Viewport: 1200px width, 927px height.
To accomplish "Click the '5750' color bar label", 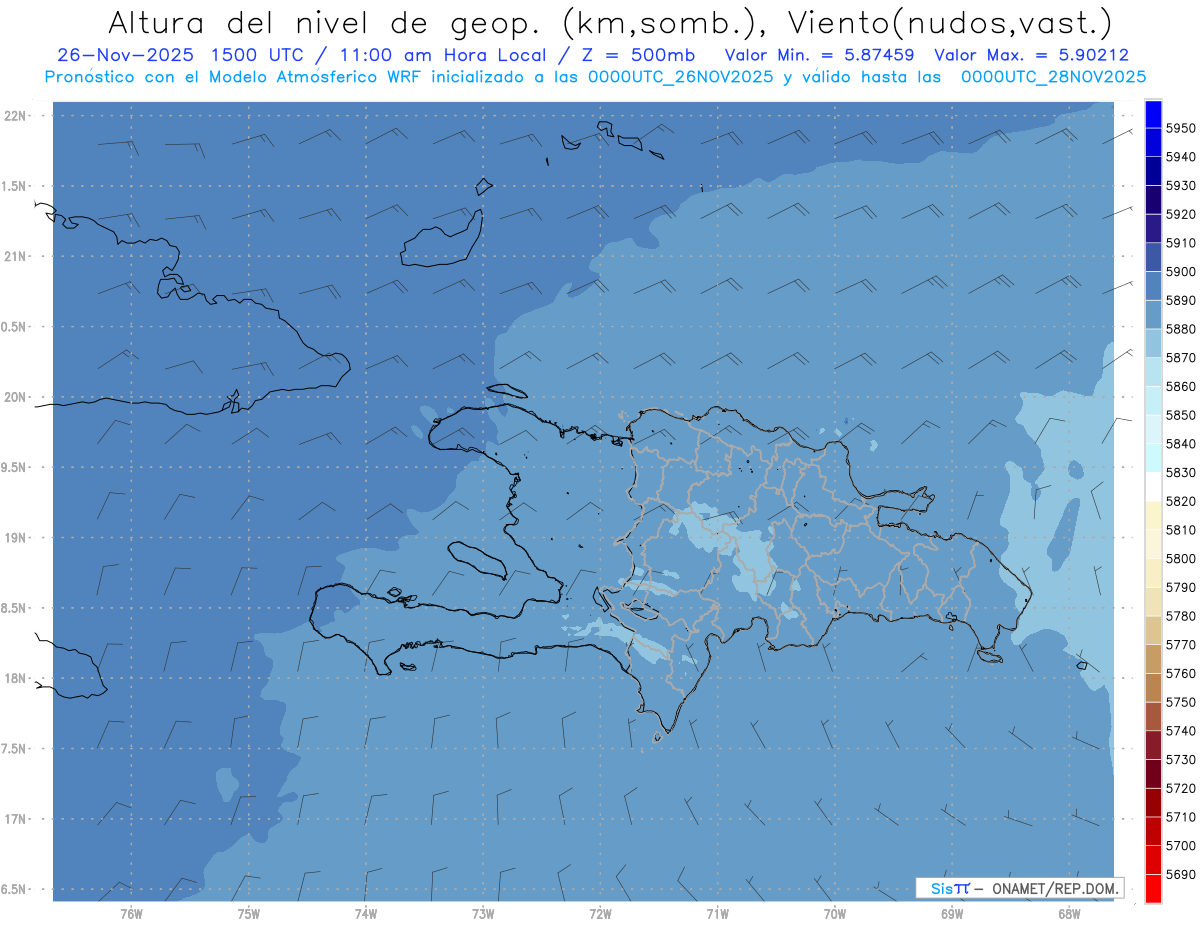I will pos(1181,702).
